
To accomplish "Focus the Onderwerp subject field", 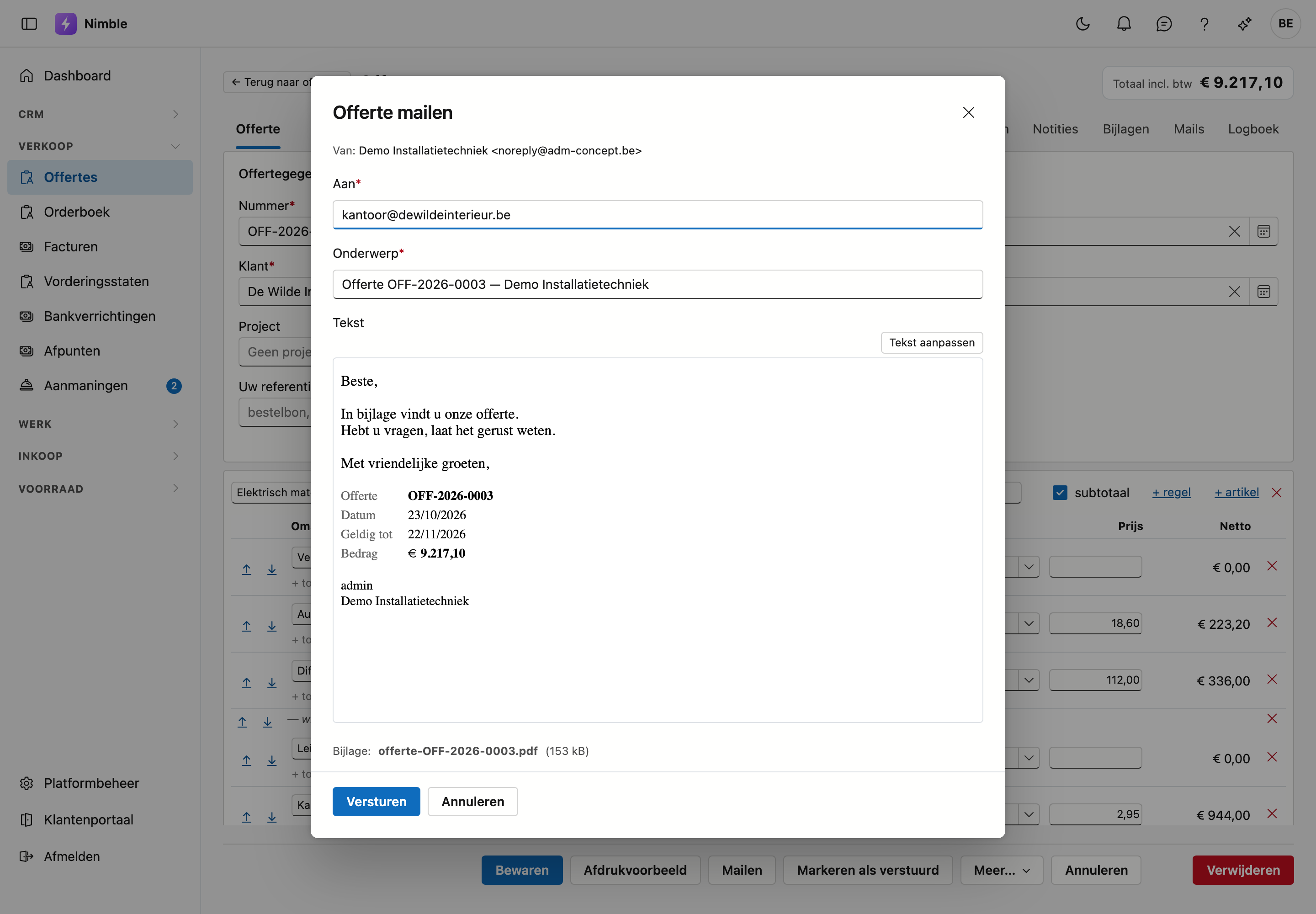I will coord(658,284).
